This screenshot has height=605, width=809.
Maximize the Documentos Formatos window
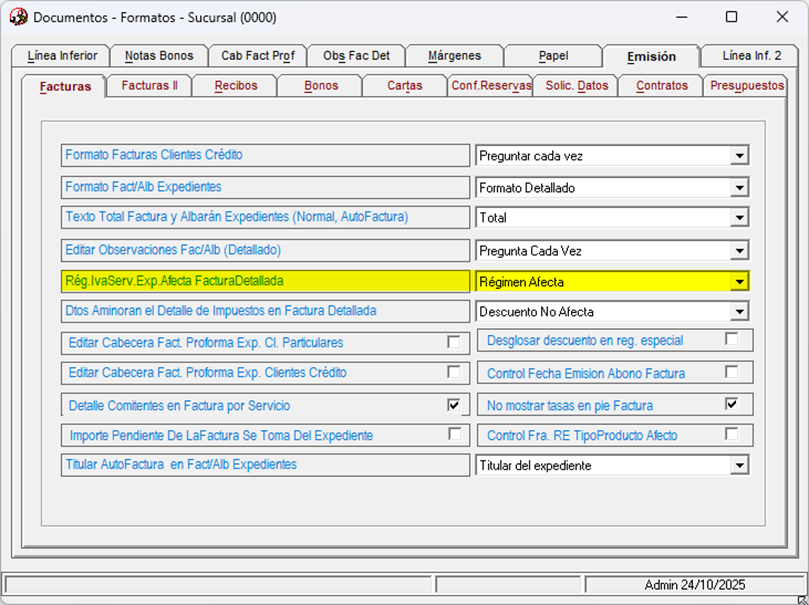(x=731, y=17)
